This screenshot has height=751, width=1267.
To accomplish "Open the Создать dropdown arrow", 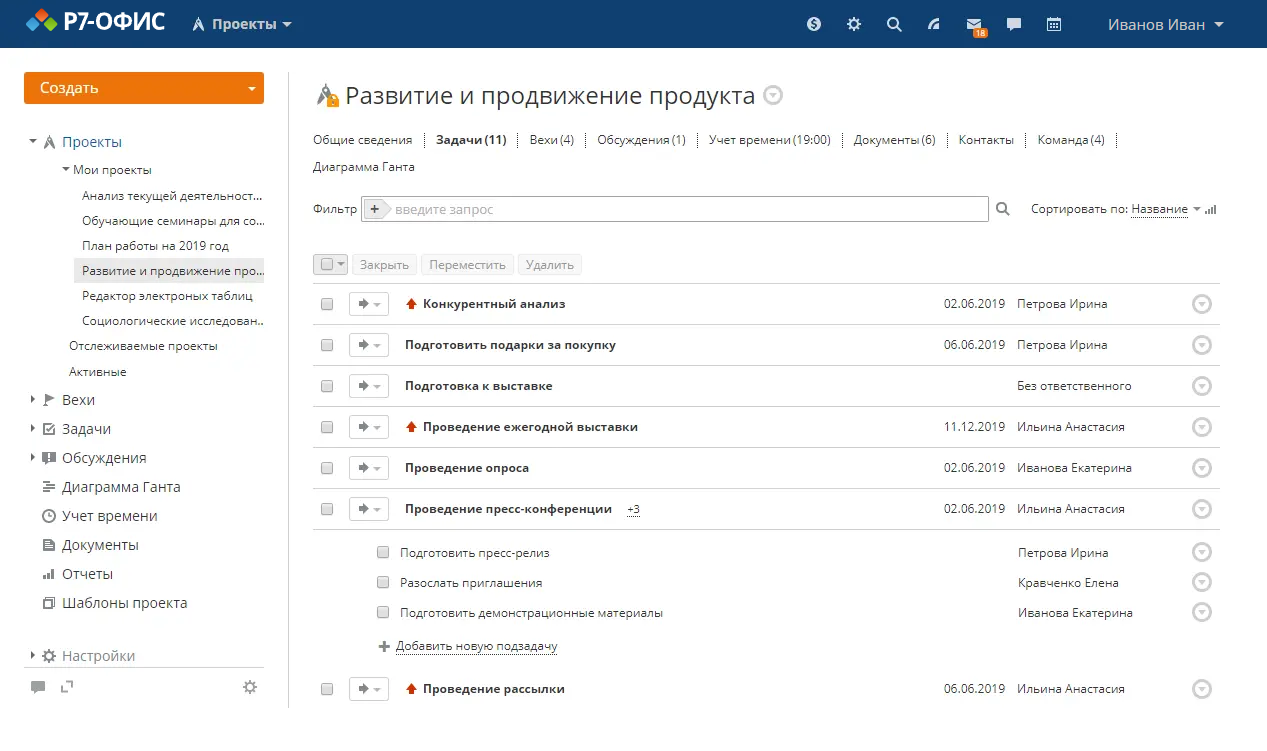I will 252,88.
